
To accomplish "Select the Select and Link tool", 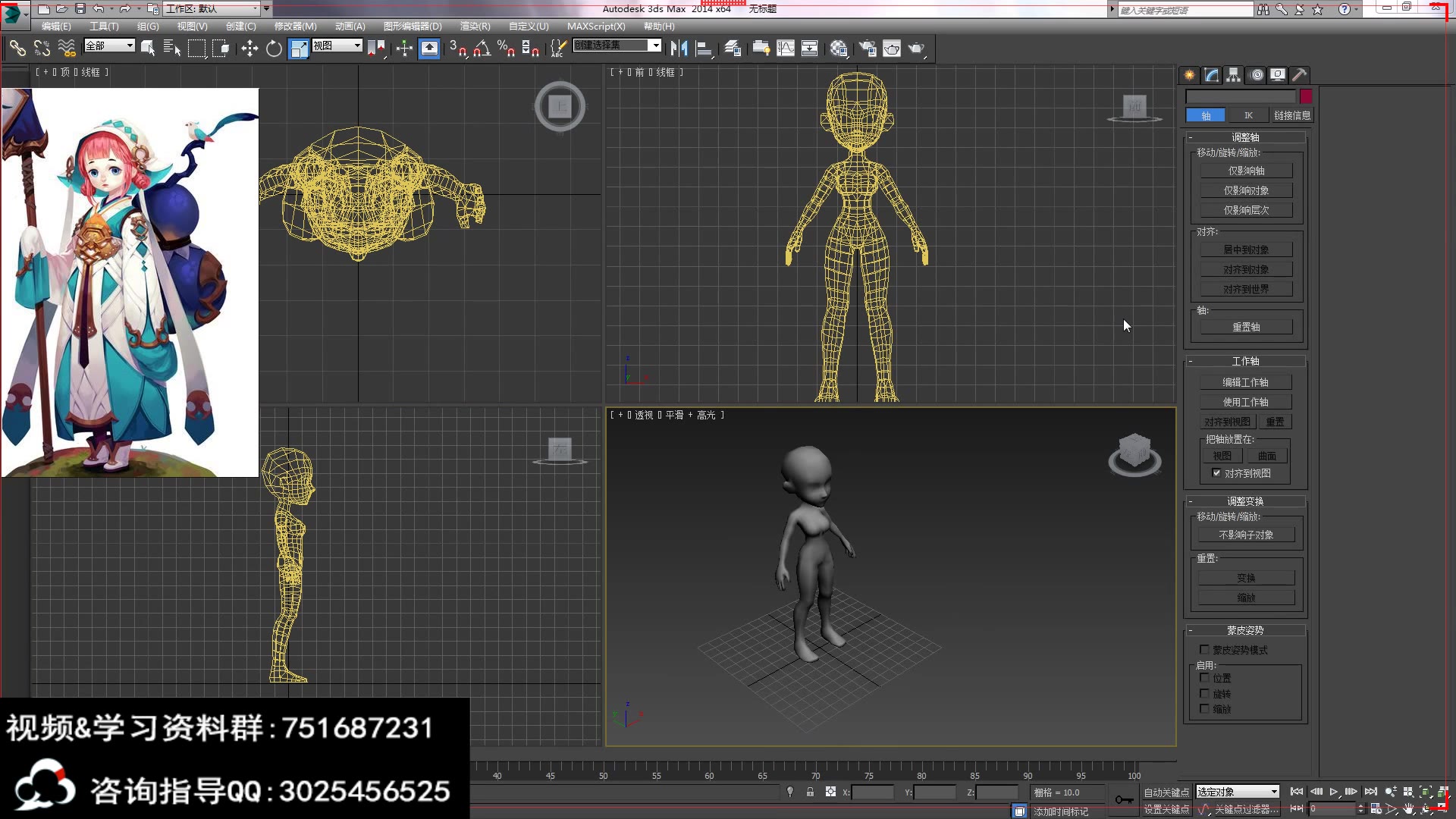I will coord(17,48).
